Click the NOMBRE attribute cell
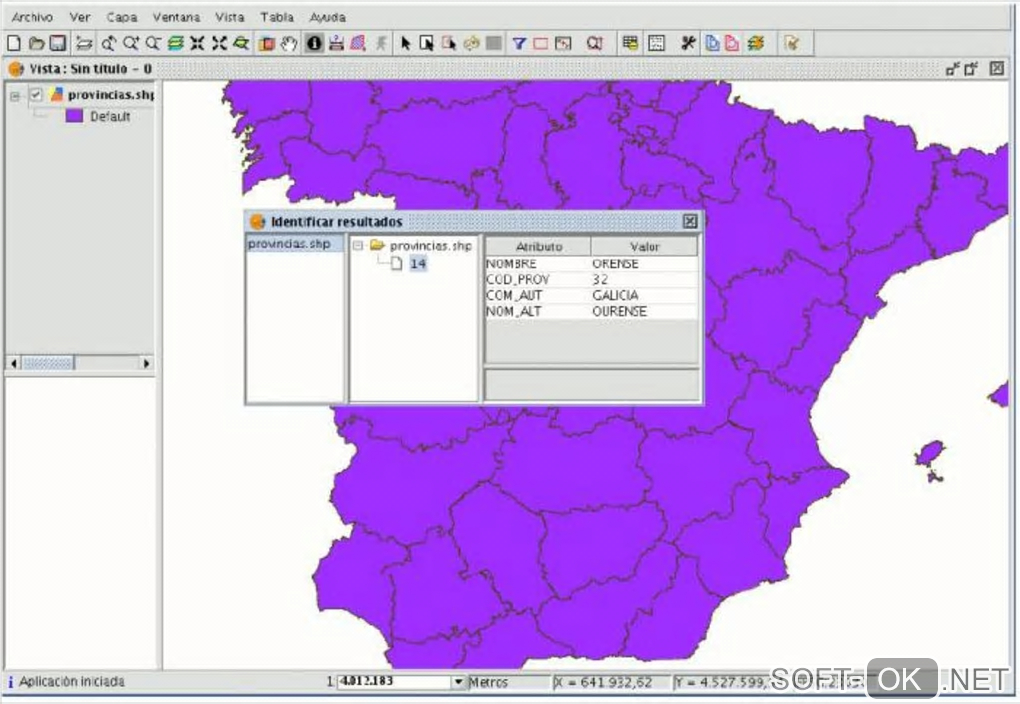 (539, 264)
